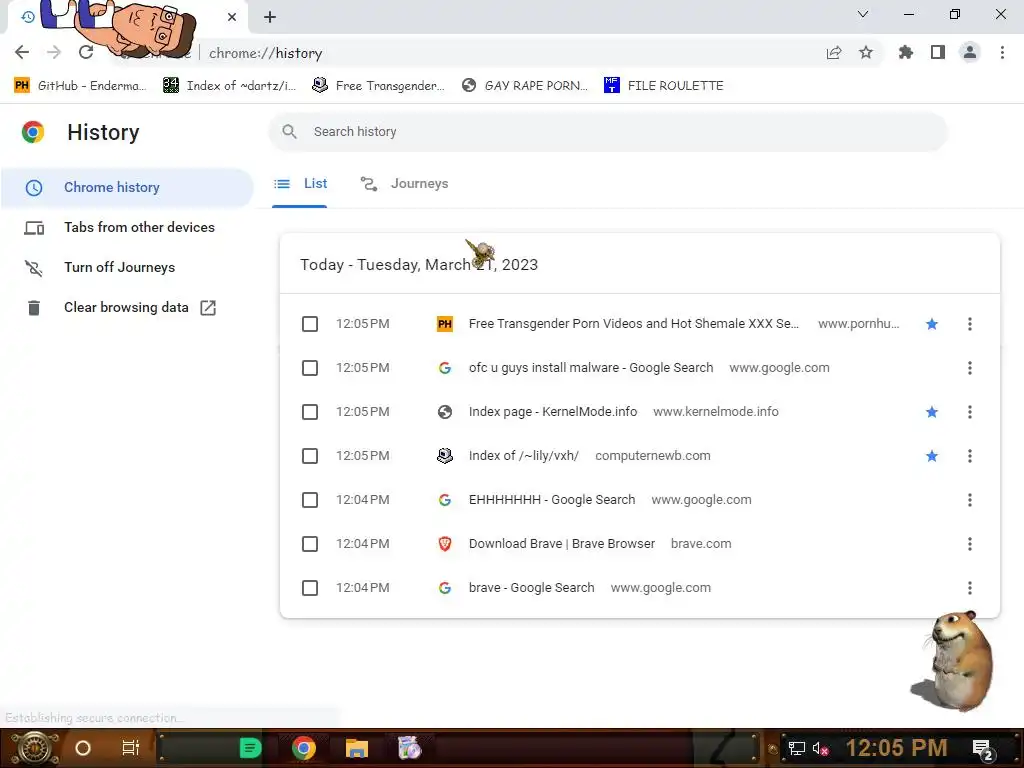This screenshot has width=1024, height=768.
Task: Open actions menu for EHHHHHHH search entry
Action: pyautogui.click(x=970, y=500)
